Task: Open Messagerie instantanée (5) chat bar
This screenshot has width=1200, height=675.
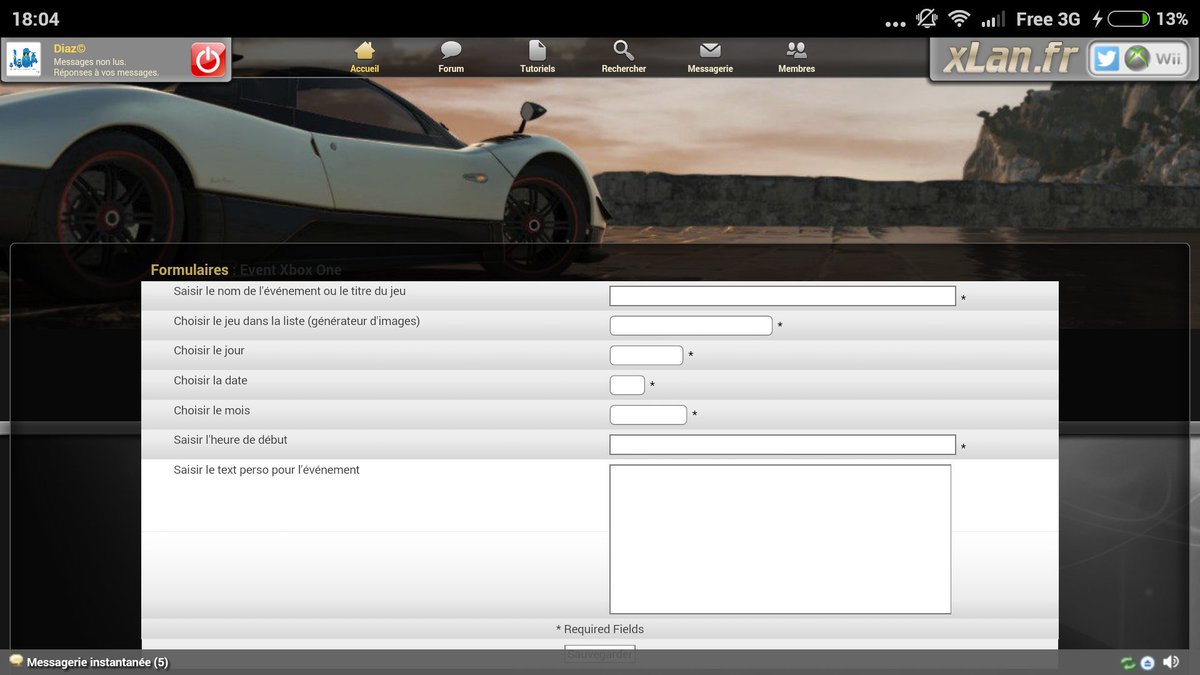Action: click(x=97, y=662)
